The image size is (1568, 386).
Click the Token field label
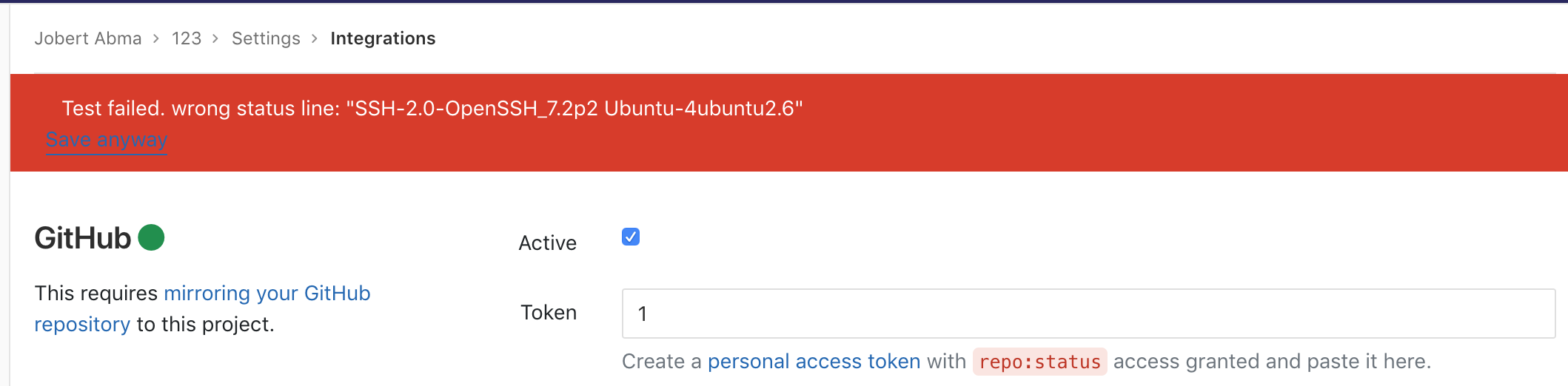point(549,313)
